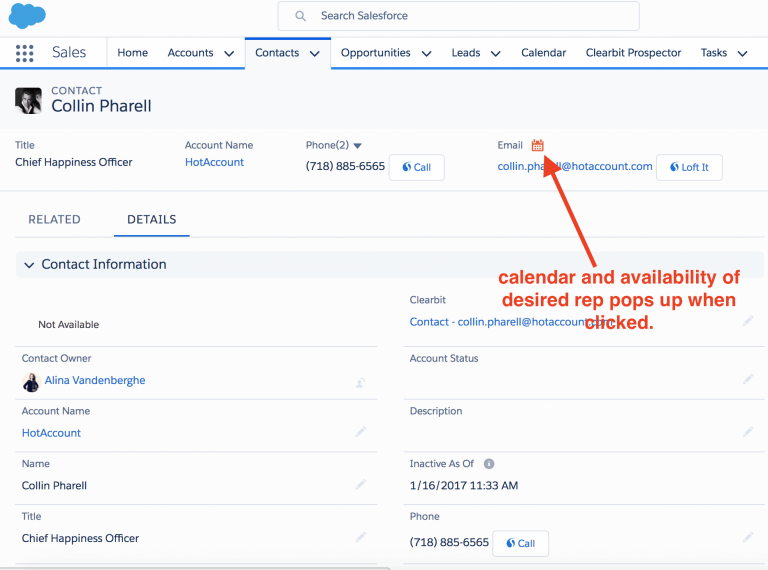The width and height of the screenshot is (768, 570).
Task: Open the Clearbit Prospector tab
Action: click(633, 52)
